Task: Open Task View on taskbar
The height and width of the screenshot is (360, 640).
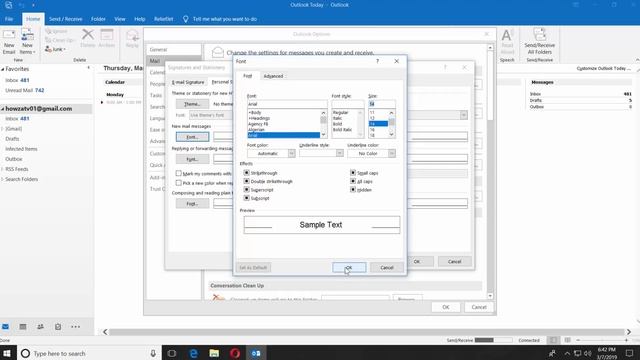Action: point(172,353)
